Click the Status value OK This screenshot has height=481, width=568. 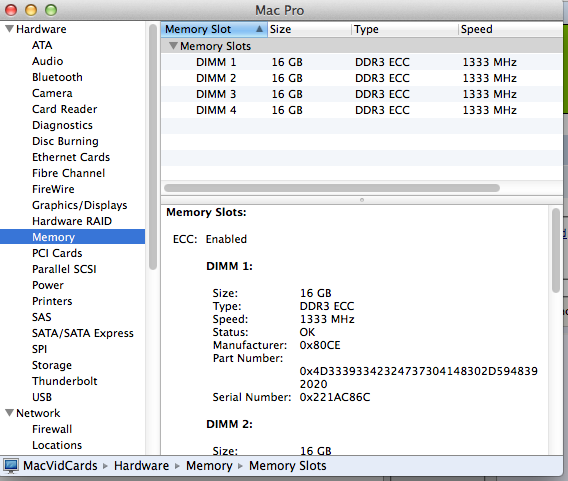pyautogui.click(x=307, y=332)
